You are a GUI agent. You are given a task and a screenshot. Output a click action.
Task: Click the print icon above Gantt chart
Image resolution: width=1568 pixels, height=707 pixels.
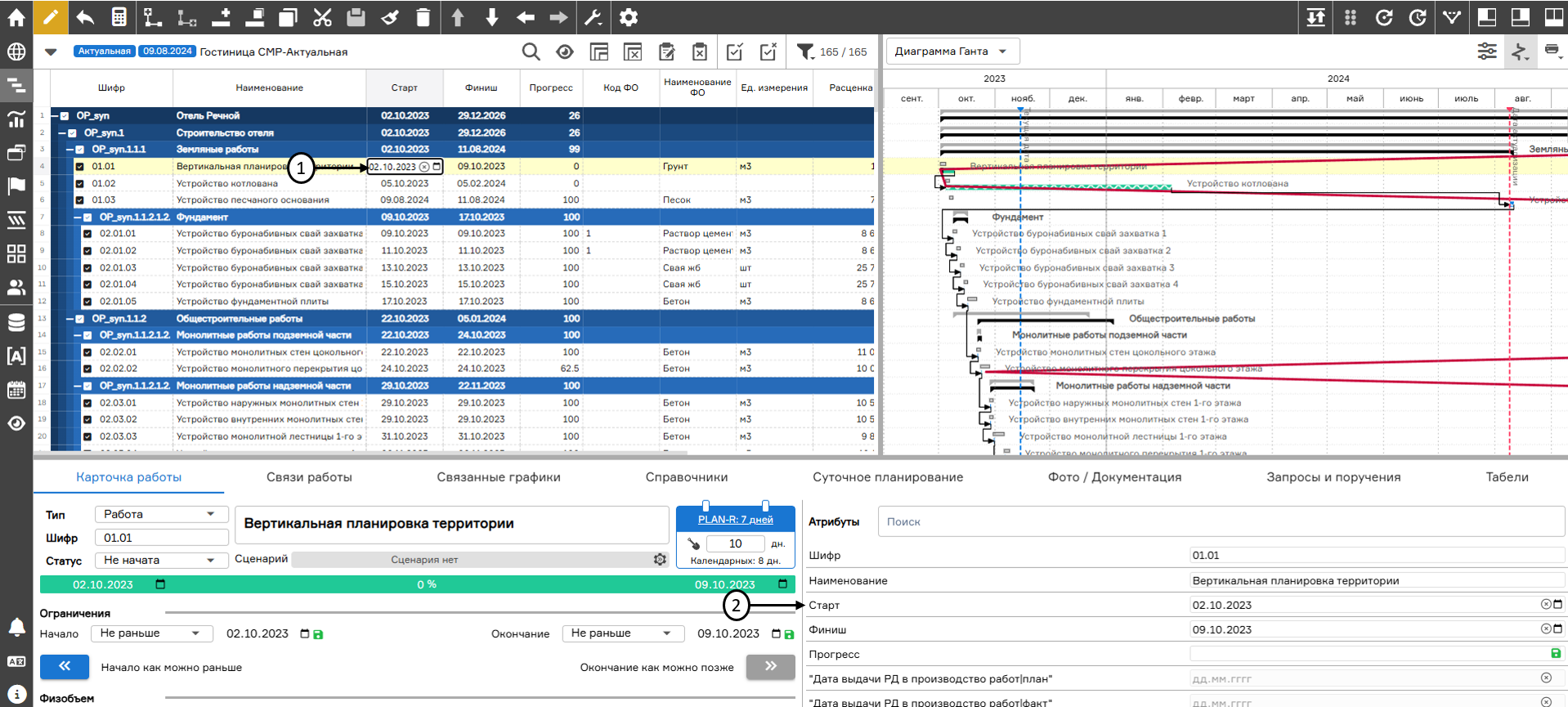pos(1552,51)
